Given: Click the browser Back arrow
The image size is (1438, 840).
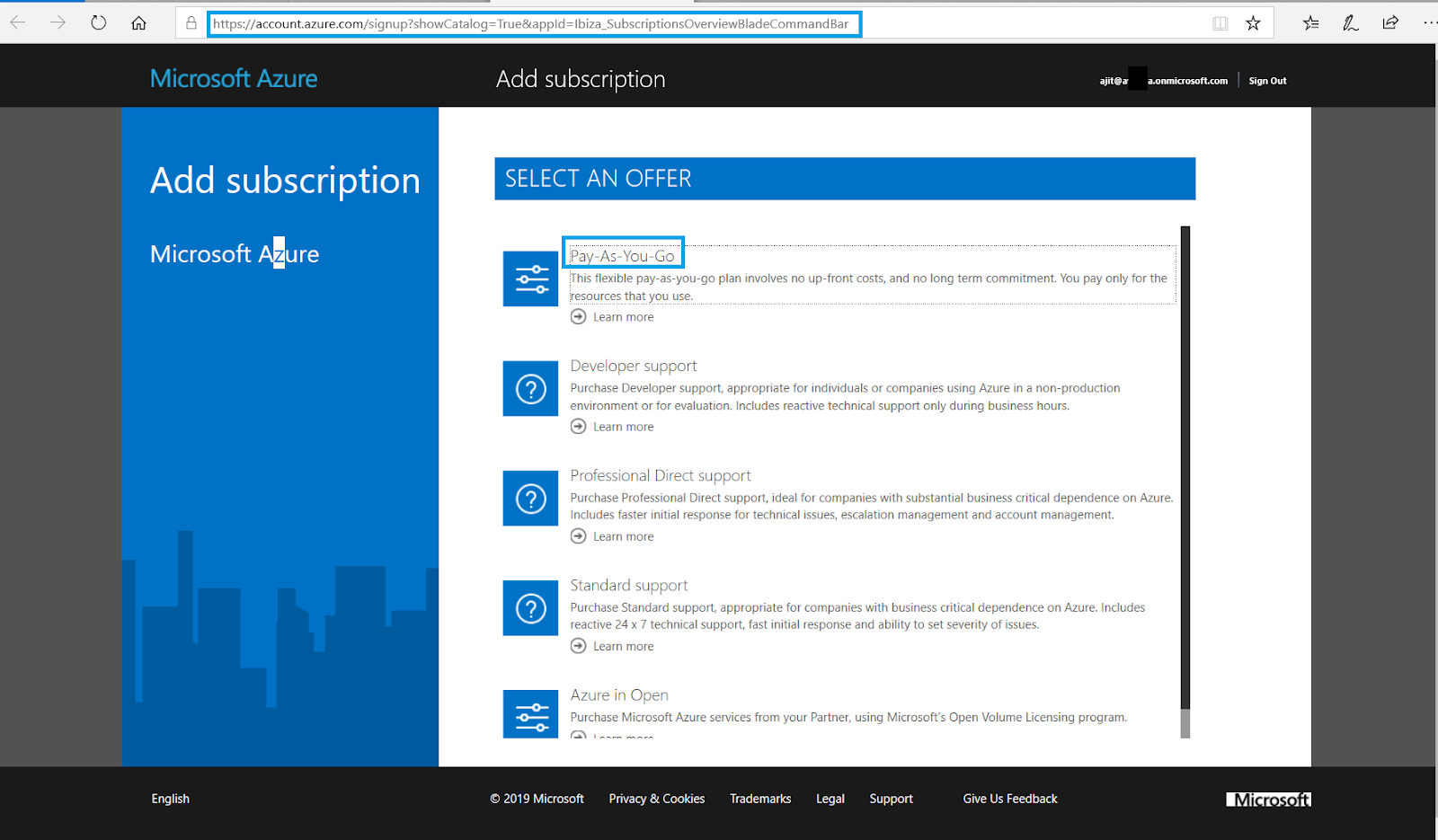Looking at the screenshot, I should [x=18, y=22].
